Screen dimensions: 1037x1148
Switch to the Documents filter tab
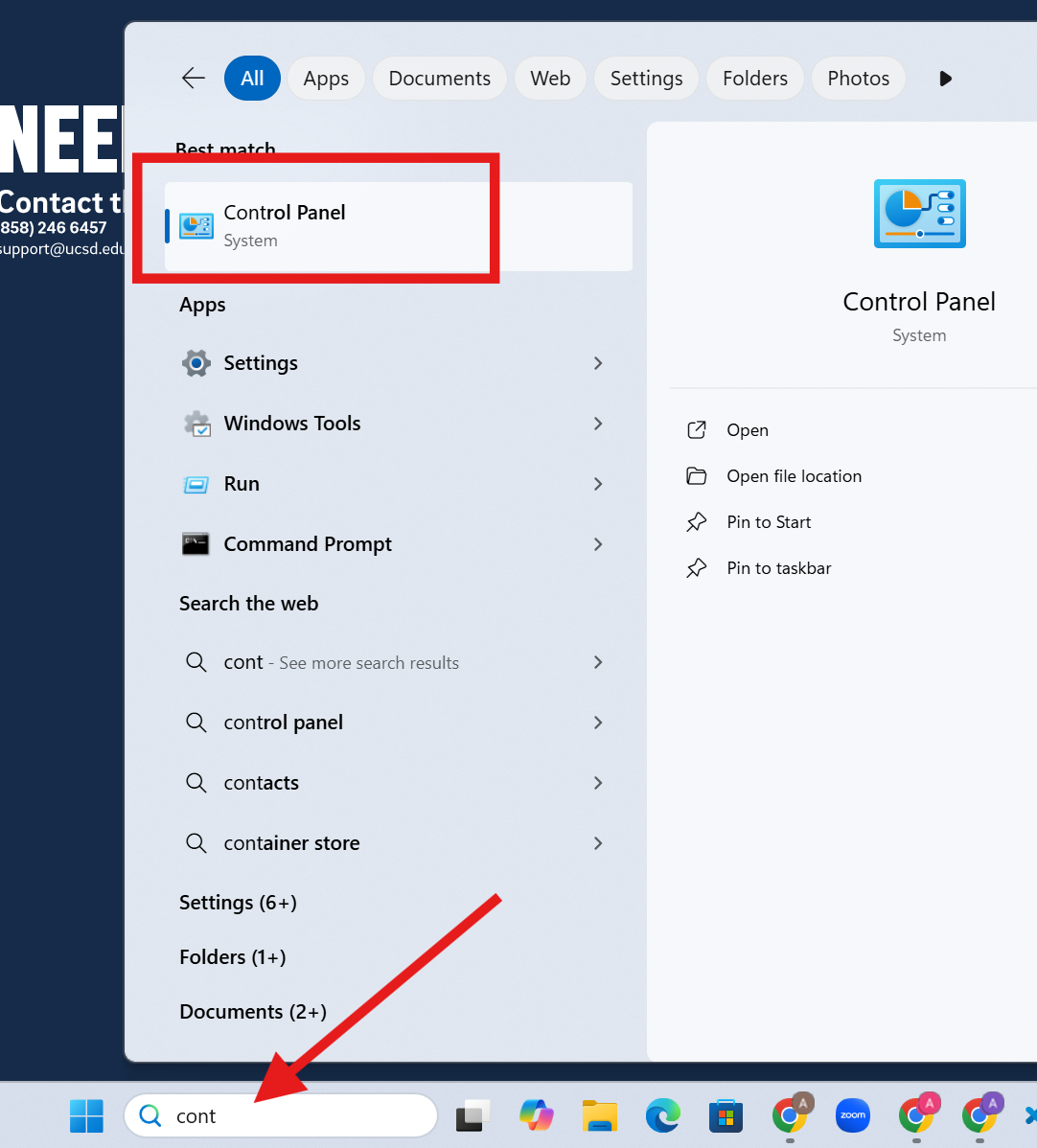coord(439,79)
